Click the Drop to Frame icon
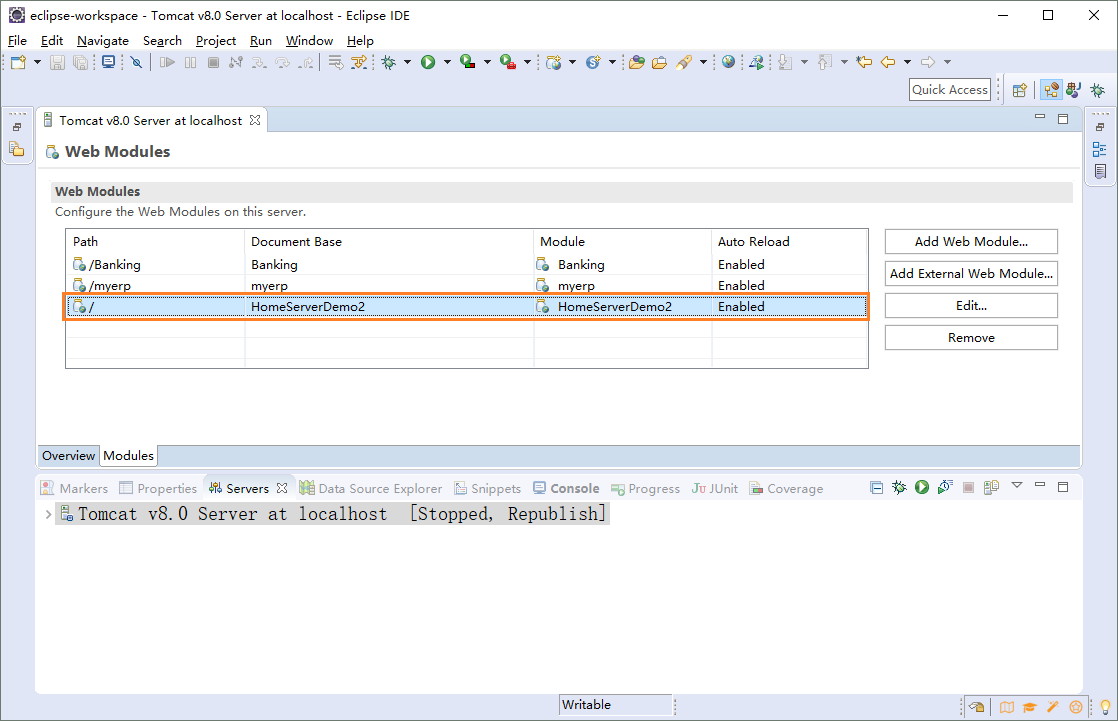Image resolution: width=1118 pixels, height=721 pixels. pyautogui.click(x=336, y=62)
